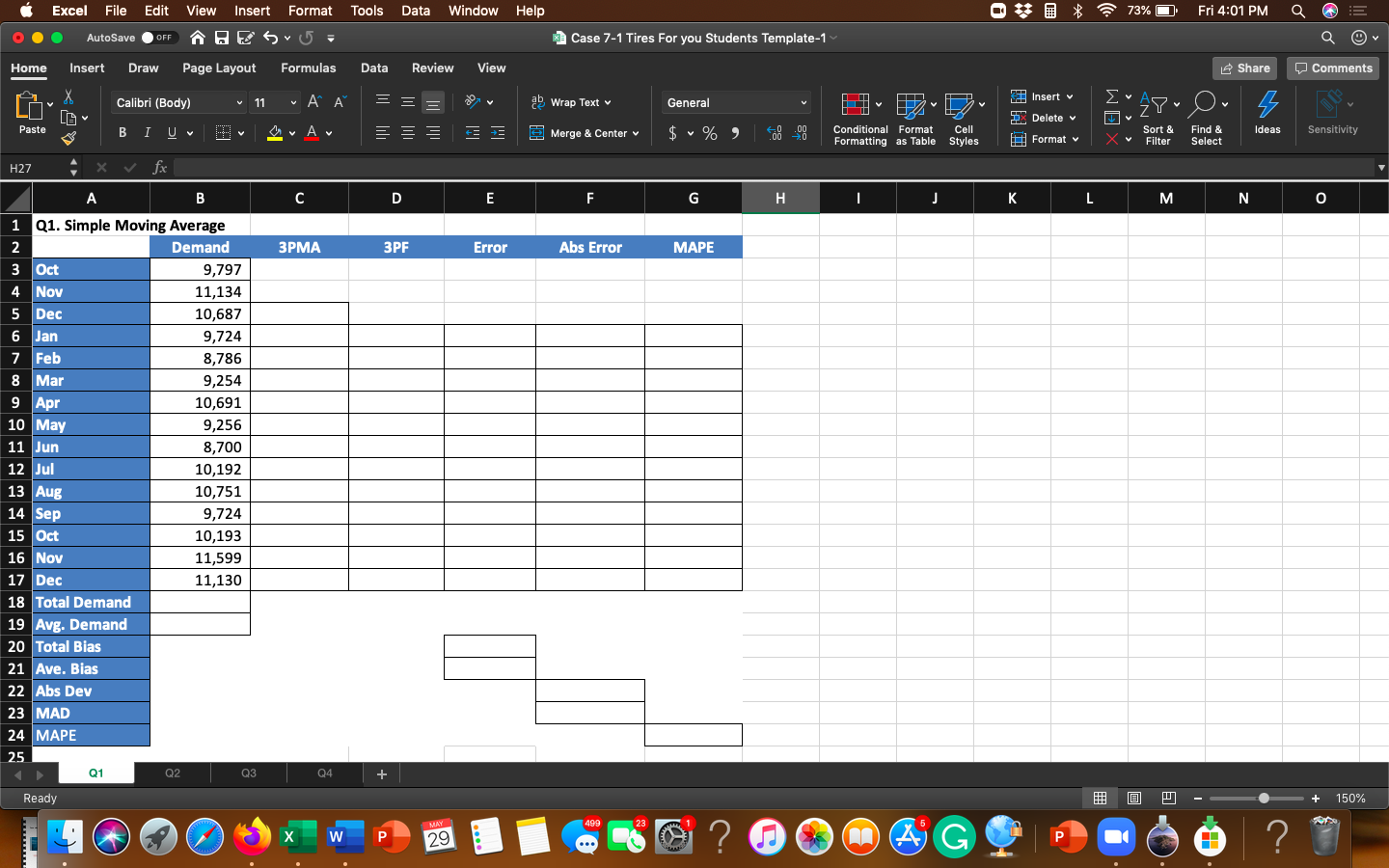Screen dimensions: 1389x868
Task: Open the General number format dropdown
Action: click(x=736, y=102)
